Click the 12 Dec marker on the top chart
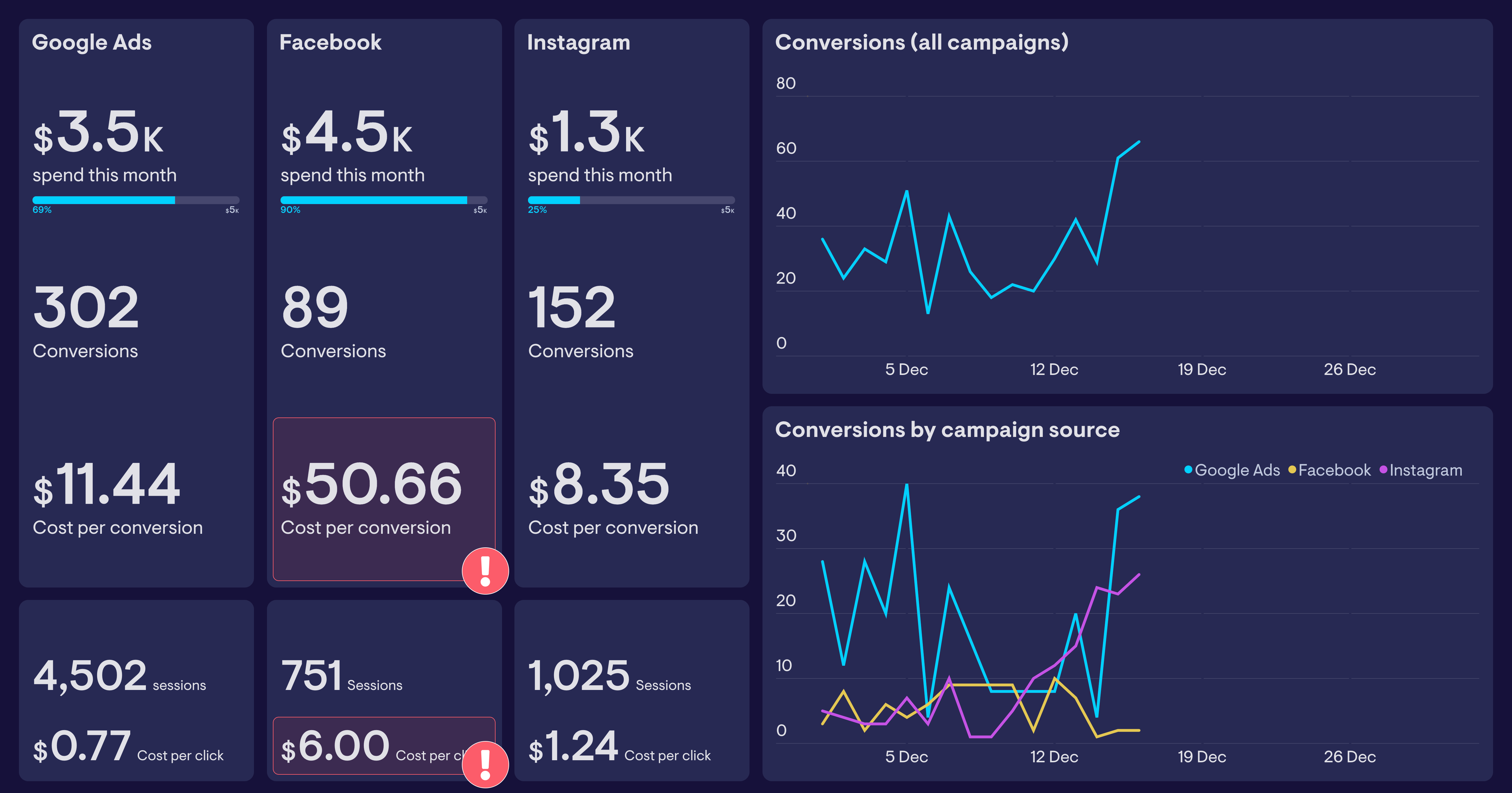The width and height of the screenshot is (1512, 793). 1054,369
